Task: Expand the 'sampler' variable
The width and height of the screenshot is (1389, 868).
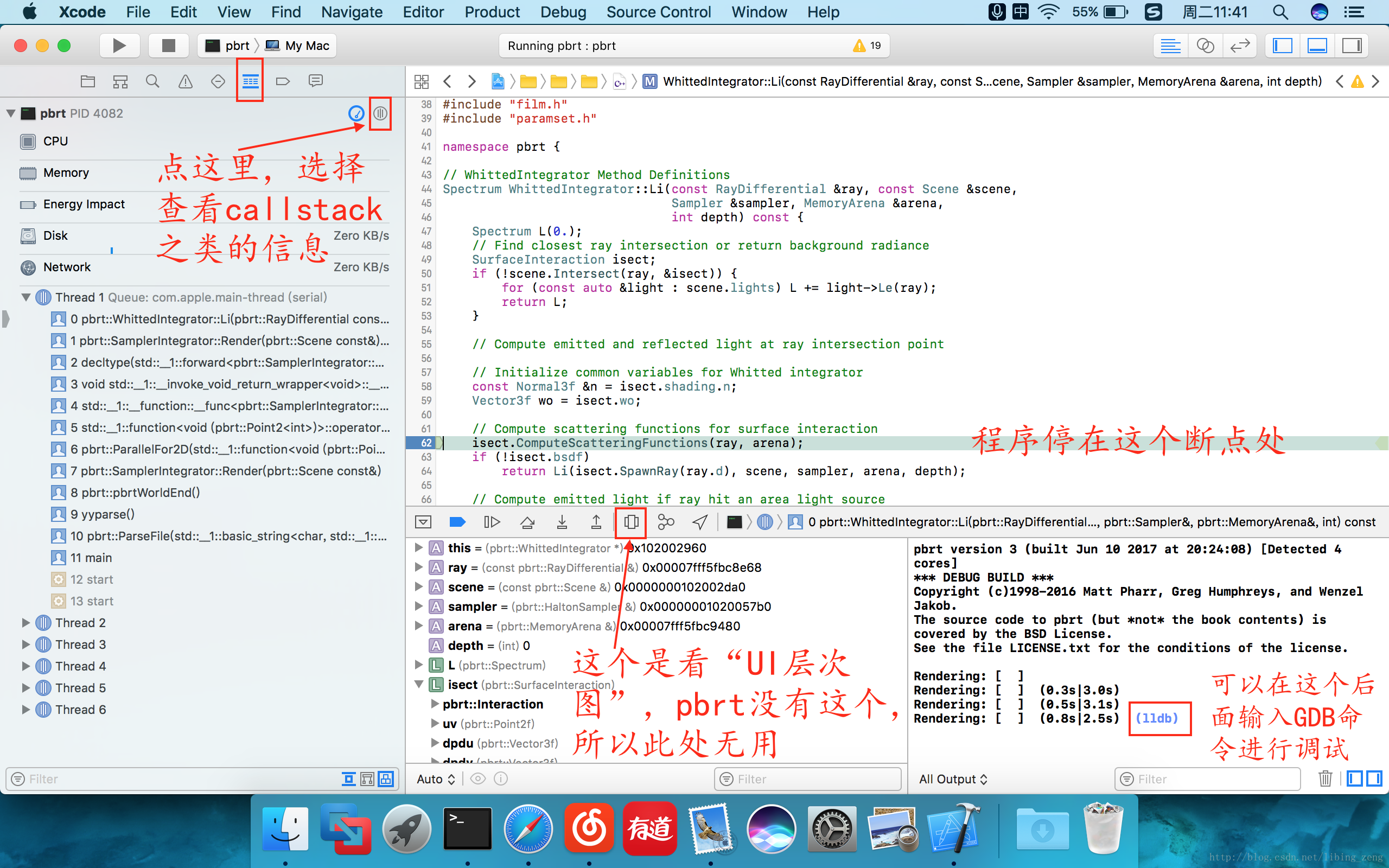Action: (419, 606)
